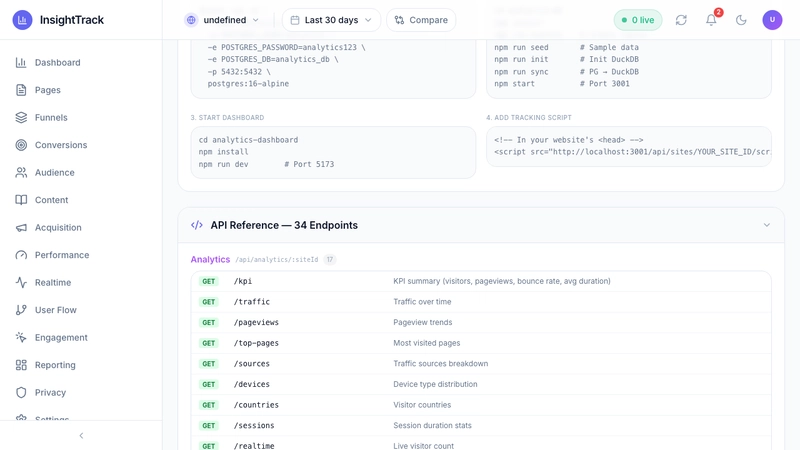Viewport: 800px width, 450px height.
Task: Collapse the sidebar with left chevron
Action: click(81, 436)
